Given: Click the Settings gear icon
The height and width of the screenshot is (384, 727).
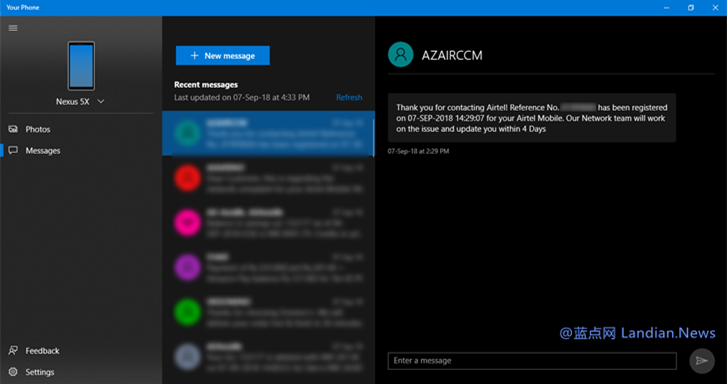Looking at the screenshot, I should point(13,372).
